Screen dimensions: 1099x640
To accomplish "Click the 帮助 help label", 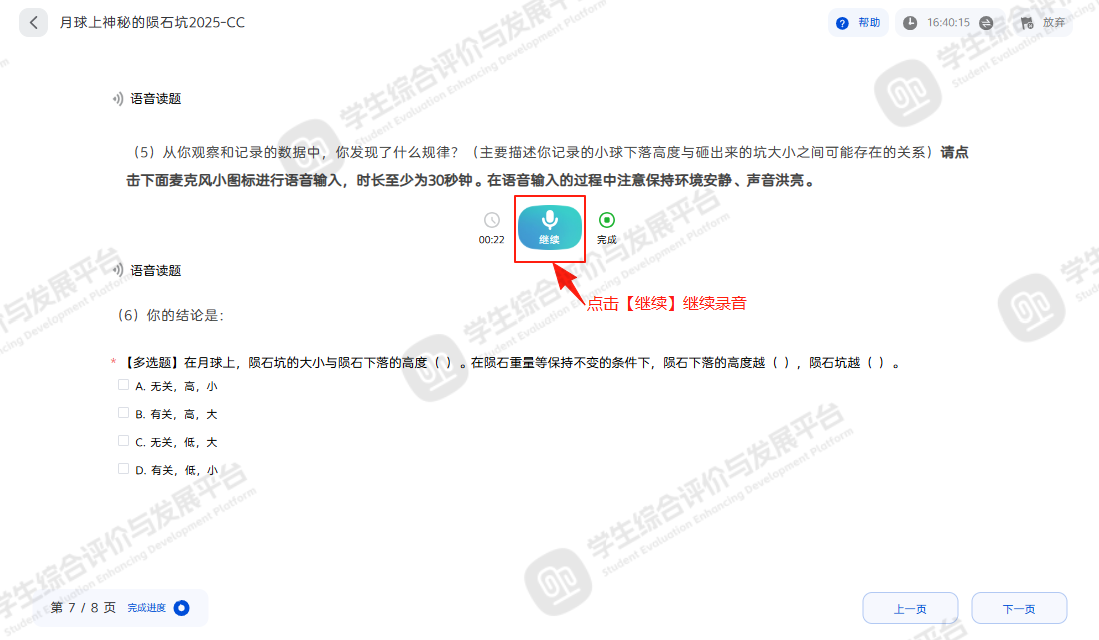I will [x=869, y=23].
